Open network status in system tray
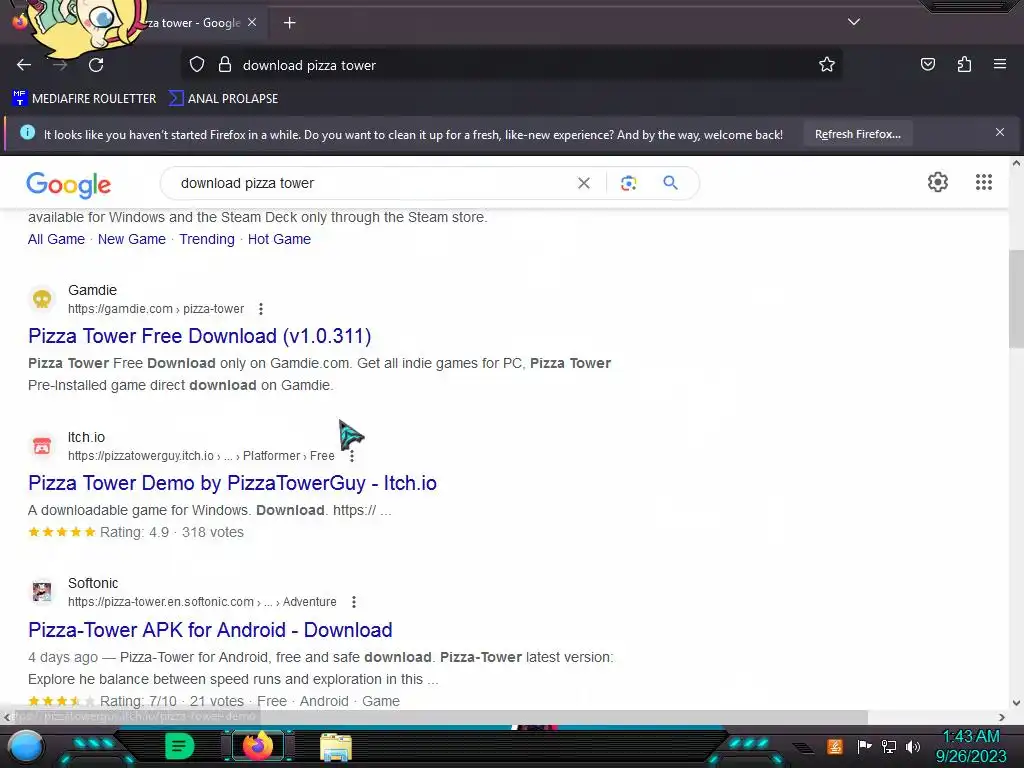Image resolution: width=1024 pixels, height=768 pixels. tap(888, 746)
